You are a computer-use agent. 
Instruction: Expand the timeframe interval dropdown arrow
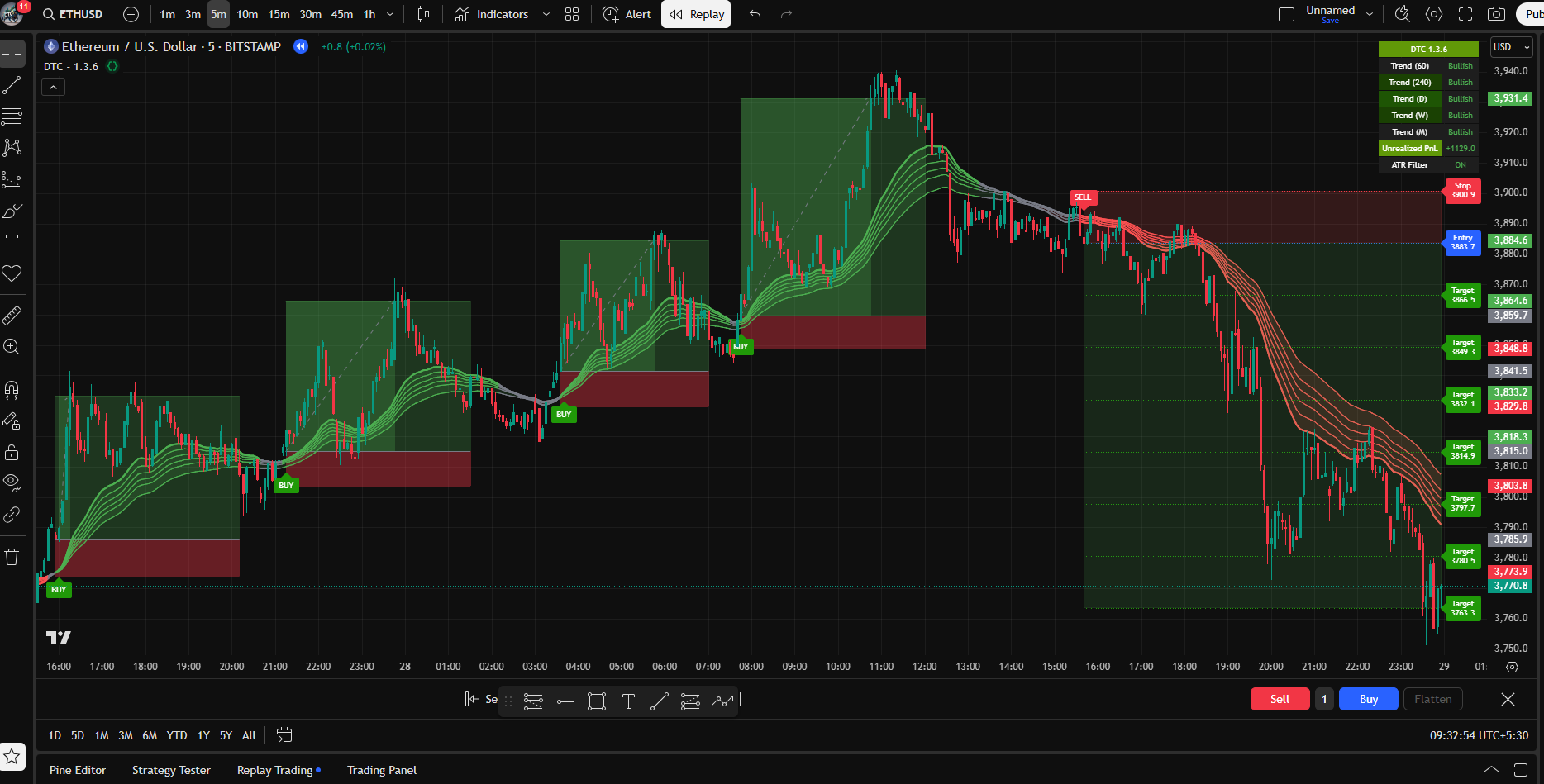[x=390, y=15]
